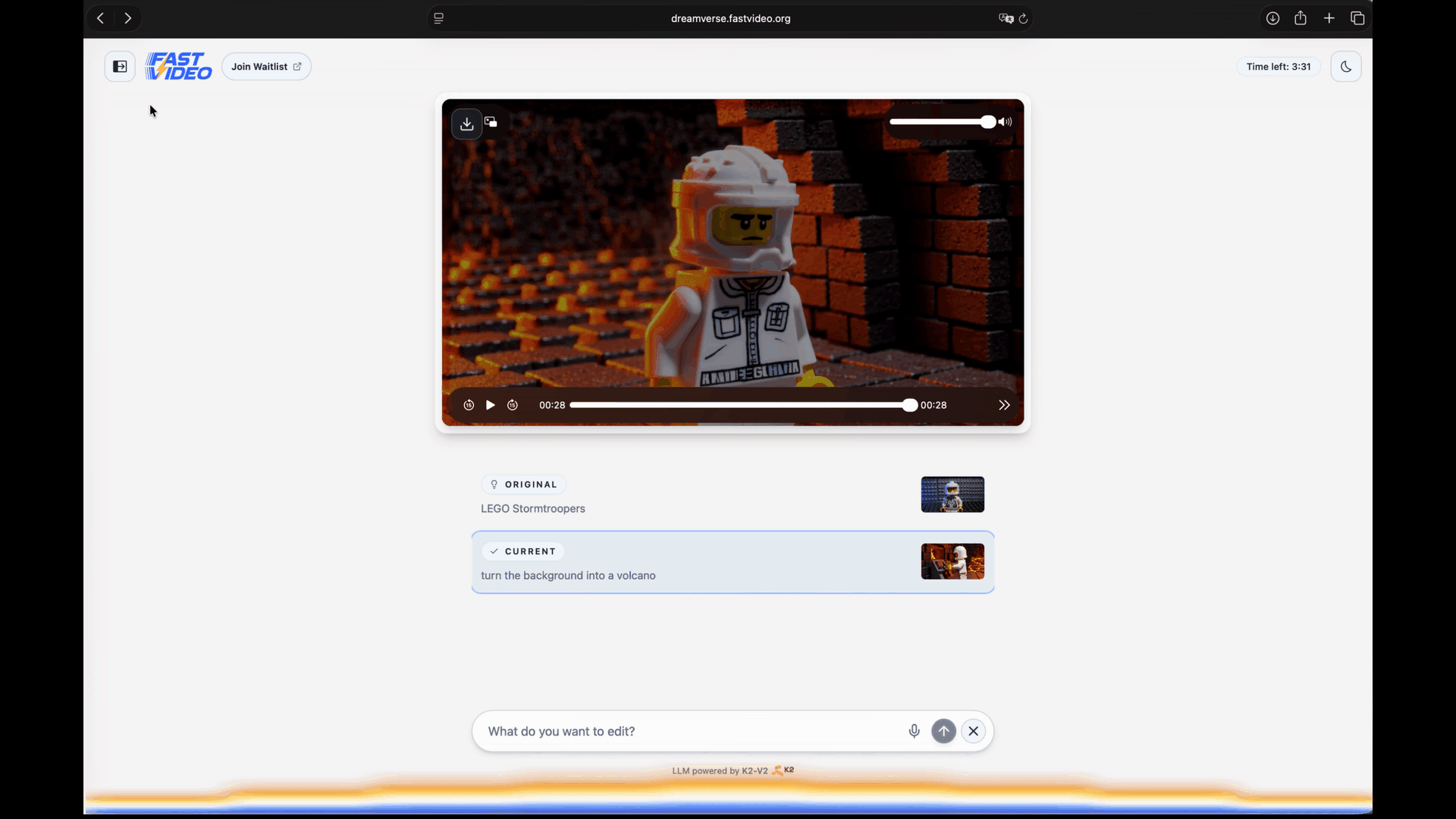The height and width of the screenshot is (819, 1456).
Task: Seek on the video progress bar
Action: click(x=743, y=406)
